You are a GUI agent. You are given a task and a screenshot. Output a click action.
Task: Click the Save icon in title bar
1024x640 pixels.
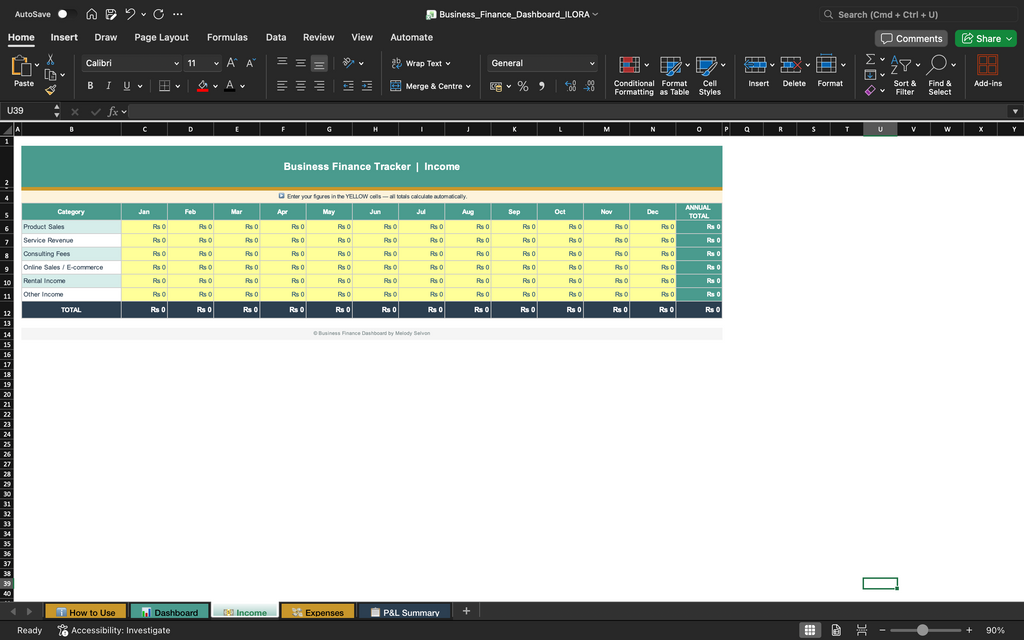[111, 14]
